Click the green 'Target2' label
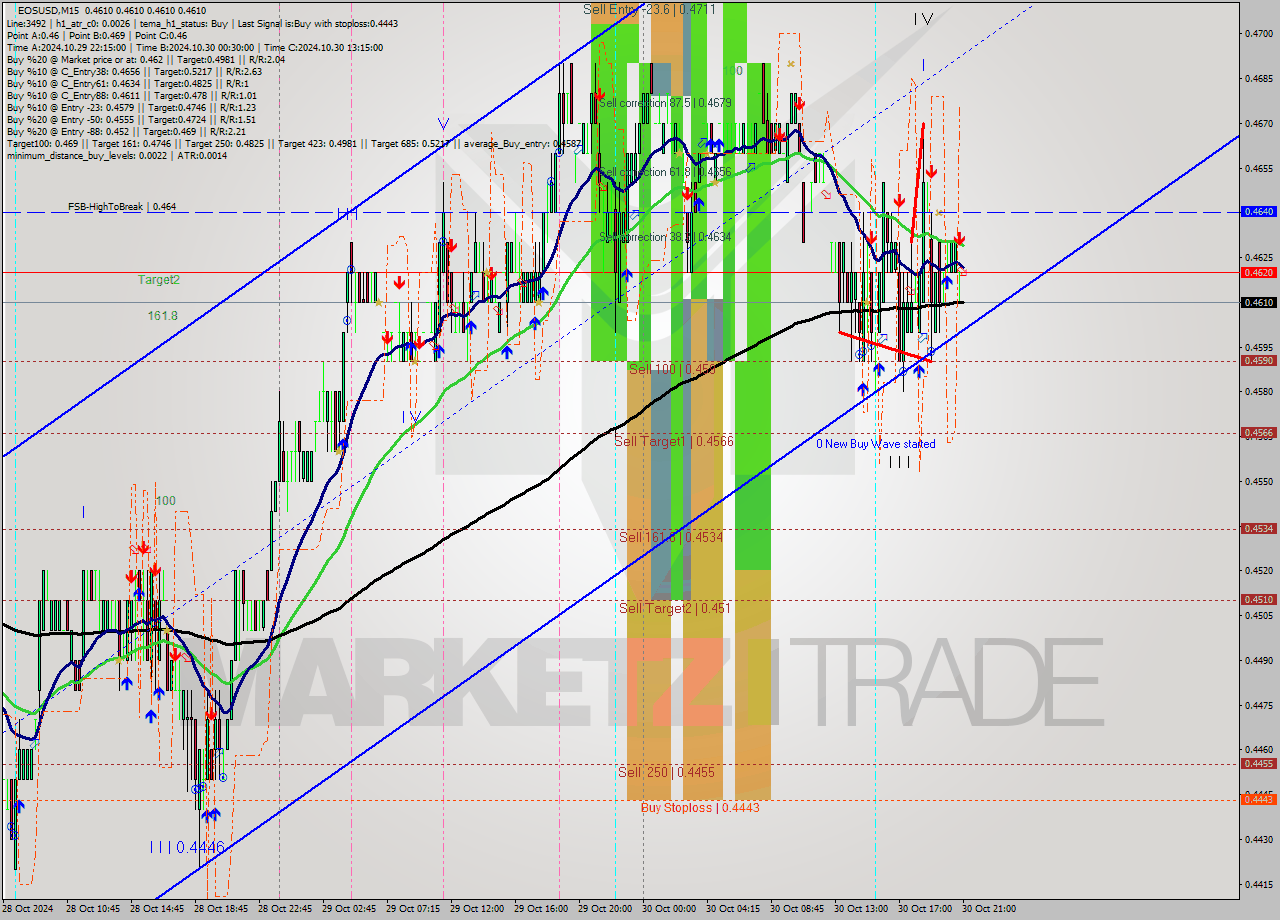 point(159,280)
